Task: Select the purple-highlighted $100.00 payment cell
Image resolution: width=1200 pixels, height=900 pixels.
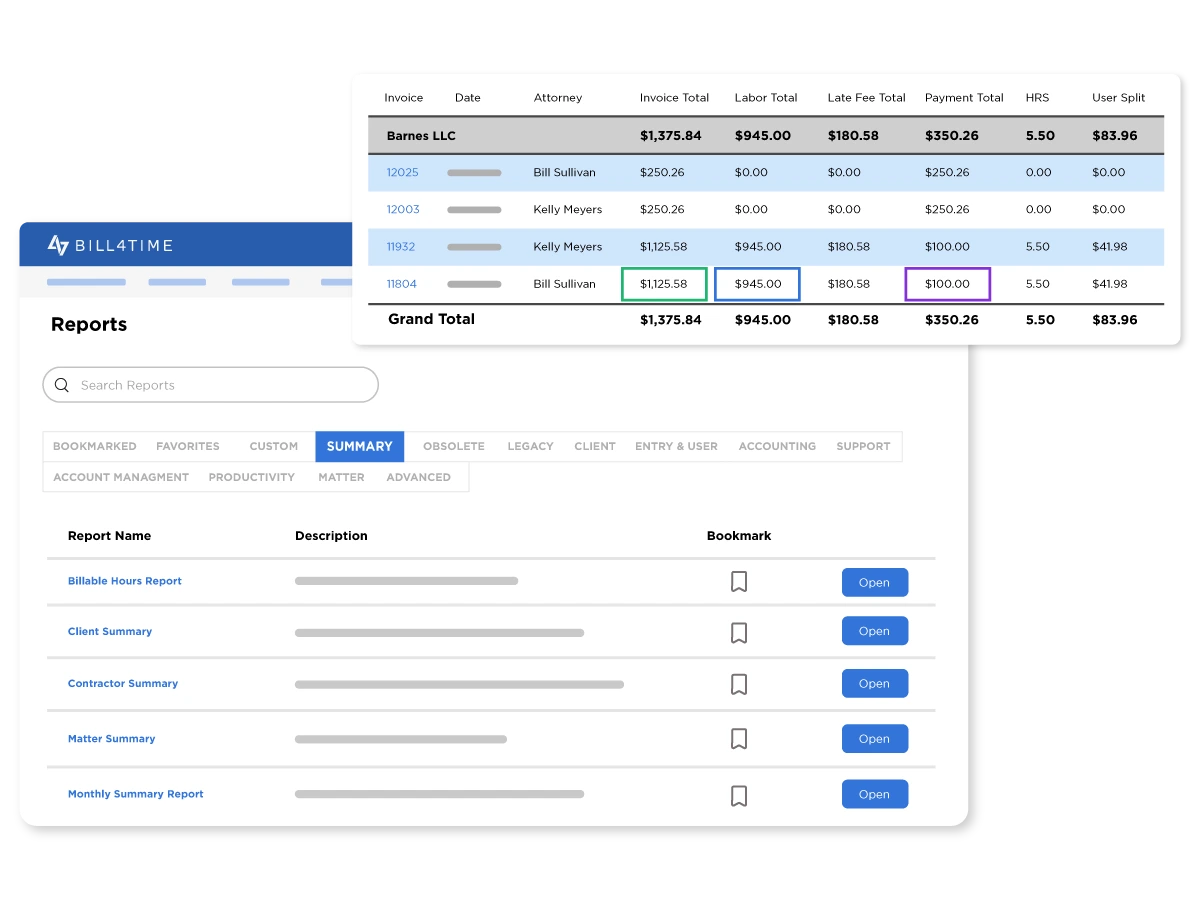Action: tap(947, 284)
